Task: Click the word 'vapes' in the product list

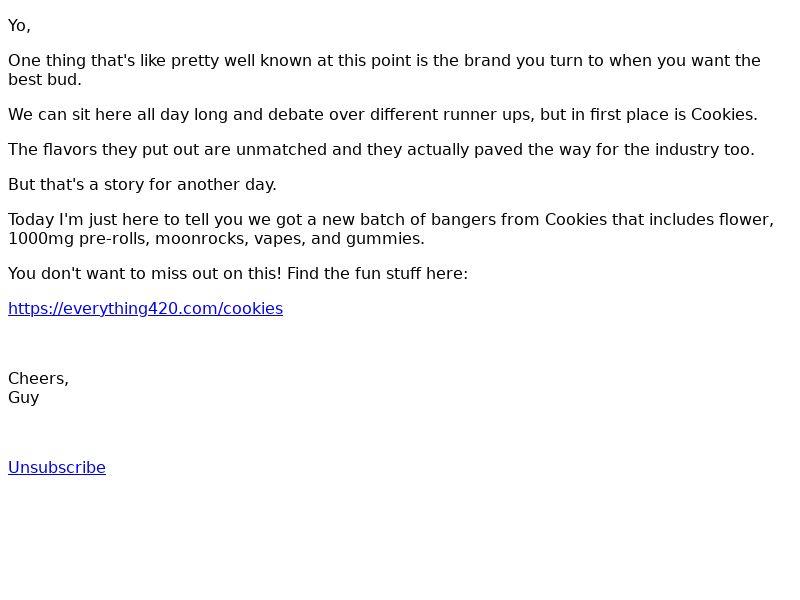Action: tap(280, 239)
